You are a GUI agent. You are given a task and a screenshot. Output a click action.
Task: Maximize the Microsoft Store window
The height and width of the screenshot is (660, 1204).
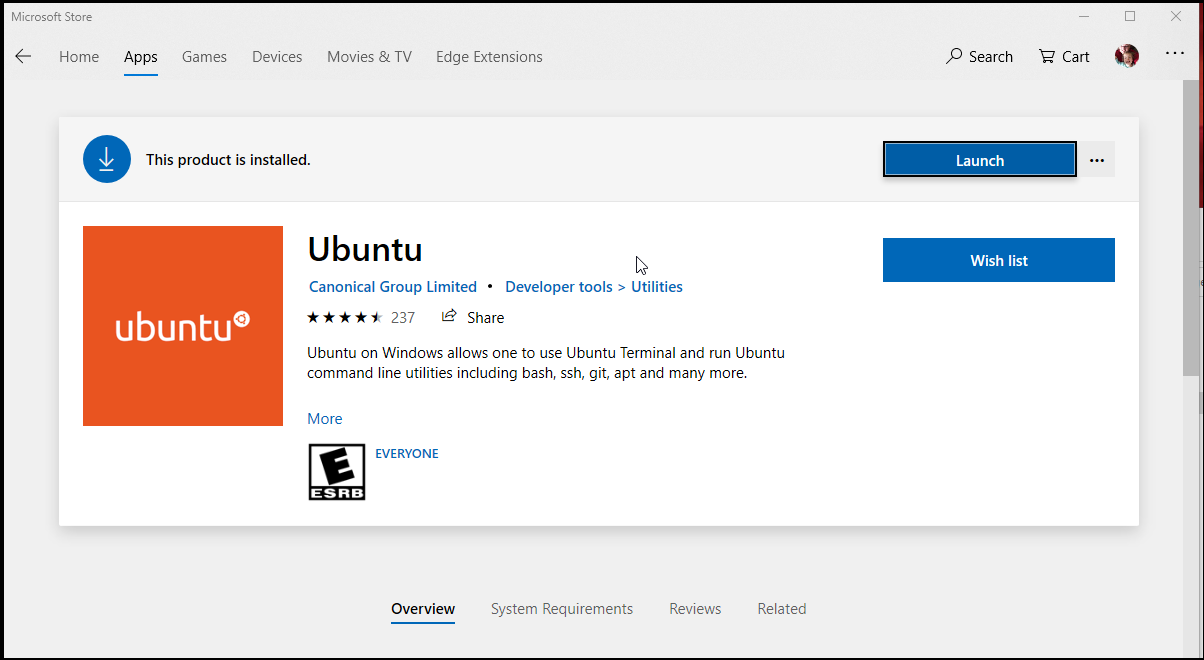[1130, 16]
